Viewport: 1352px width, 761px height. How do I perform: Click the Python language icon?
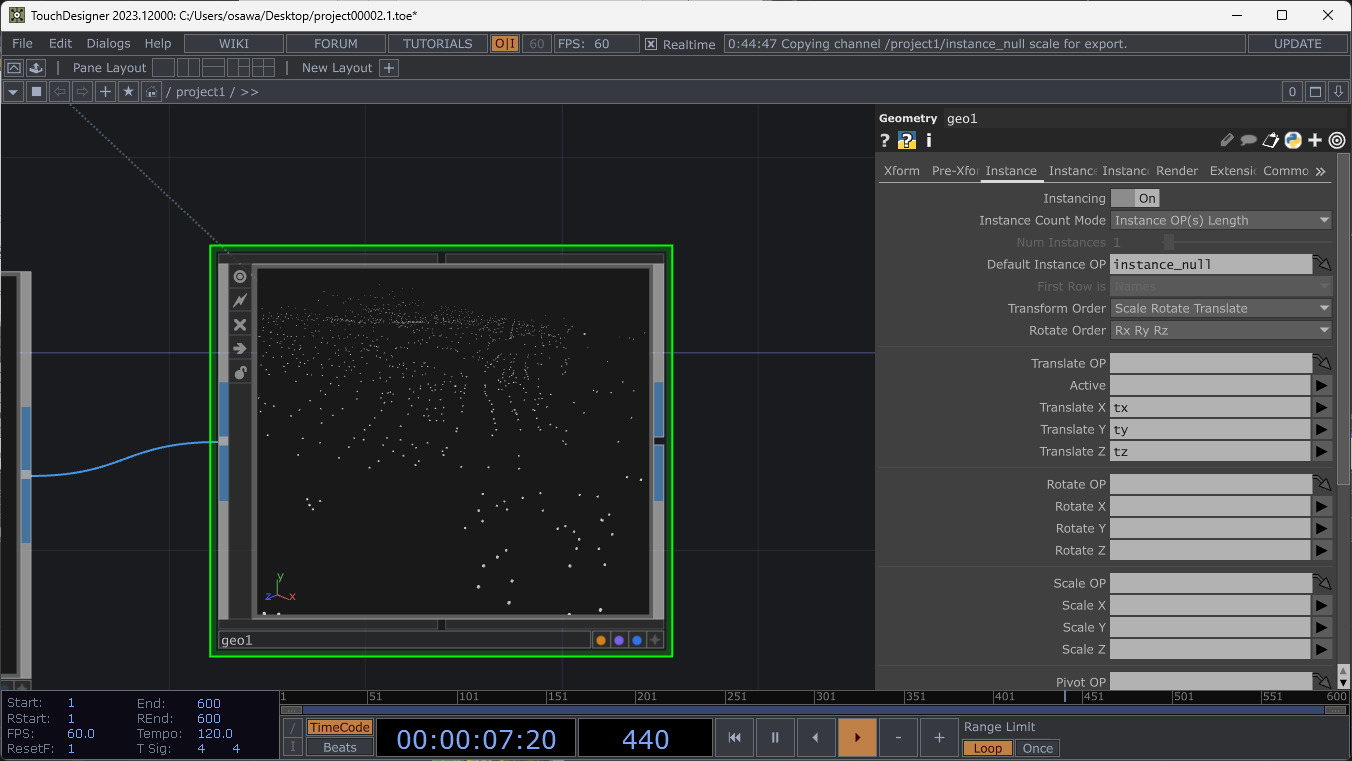(x=1293, y=141)
